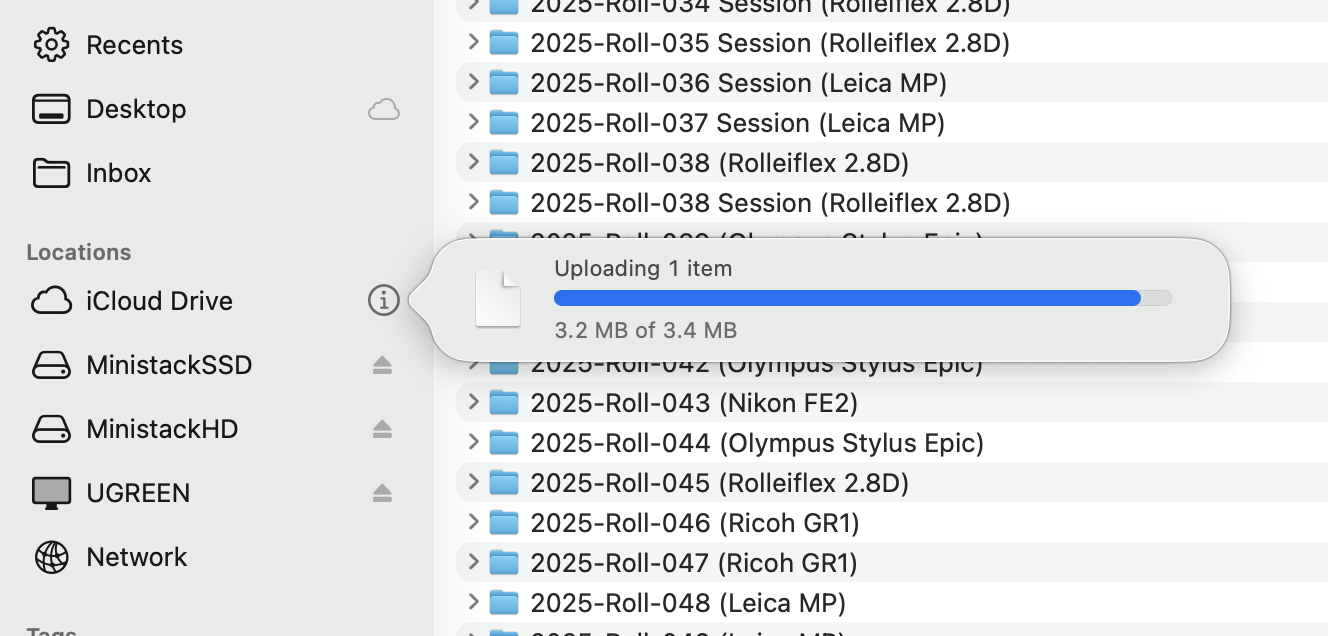Select the Recents smart folder icon
Screen dimensions: 1328x636
(52, 44)
